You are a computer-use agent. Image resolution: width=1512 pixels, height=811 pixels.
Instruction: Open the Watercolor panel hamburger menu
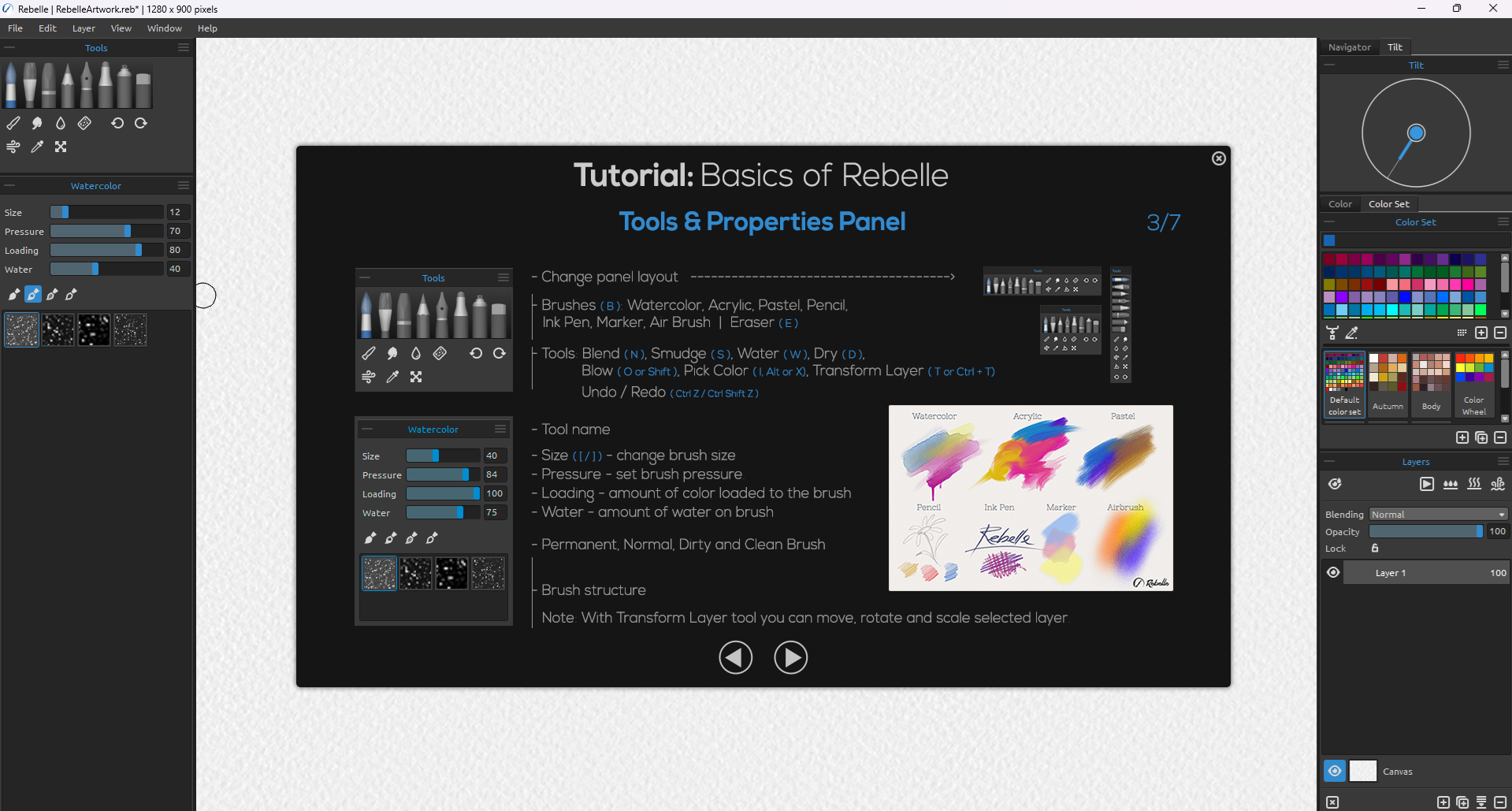(x=184, y=185)
